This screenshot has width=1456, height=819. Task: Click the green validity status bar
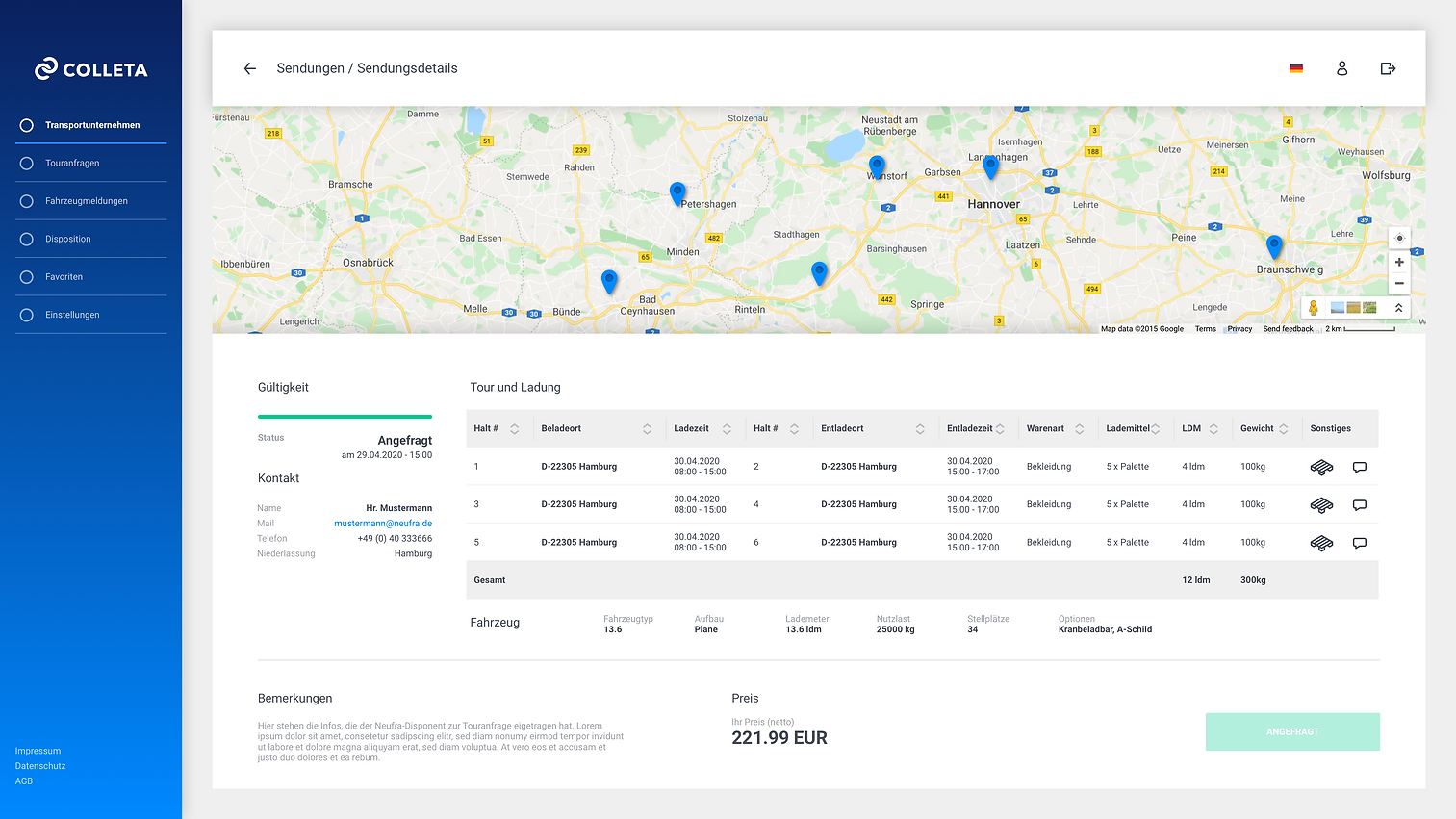[345, 417]
